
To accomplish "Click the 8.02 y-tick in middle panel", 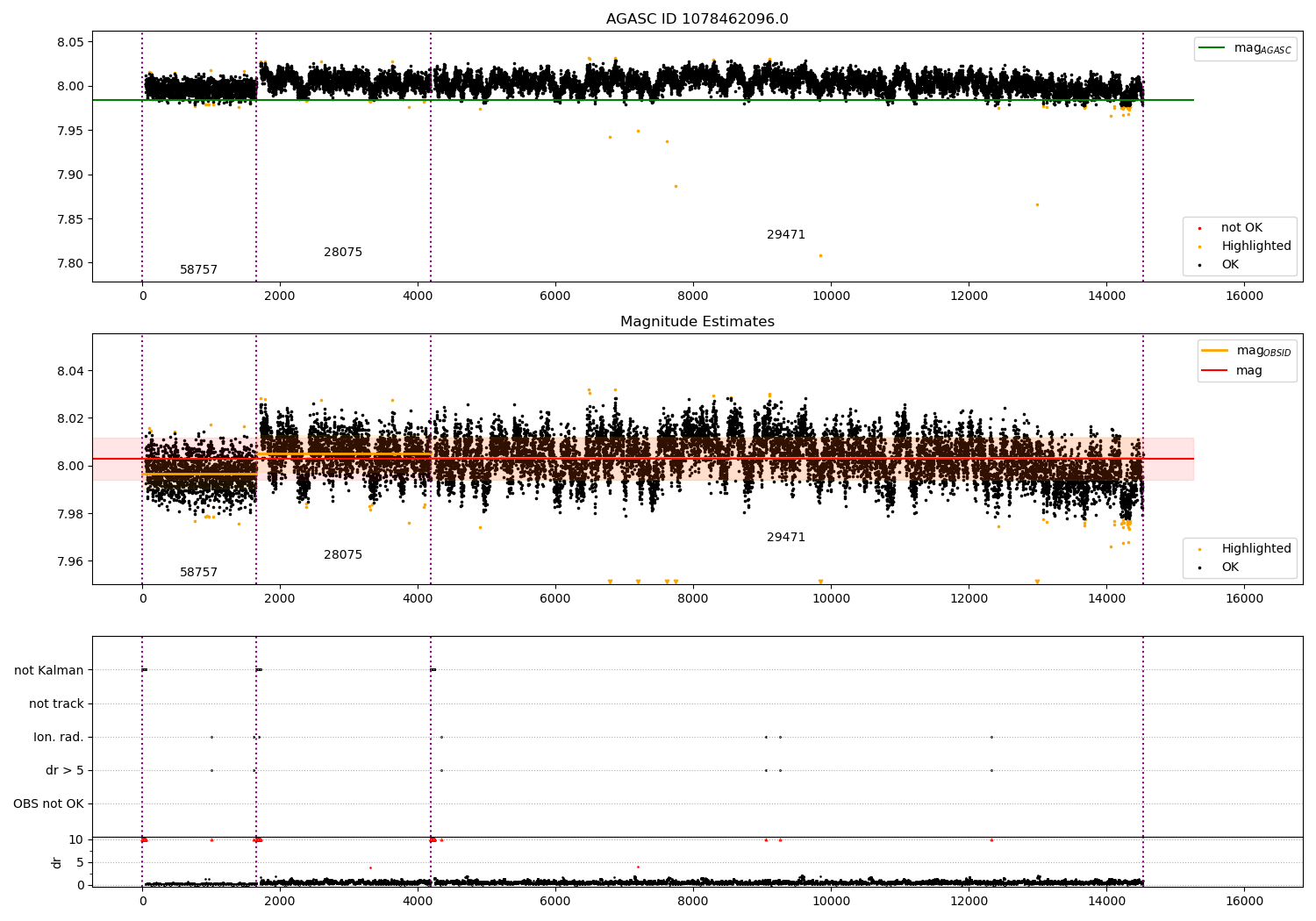I will tap(70, 419).
